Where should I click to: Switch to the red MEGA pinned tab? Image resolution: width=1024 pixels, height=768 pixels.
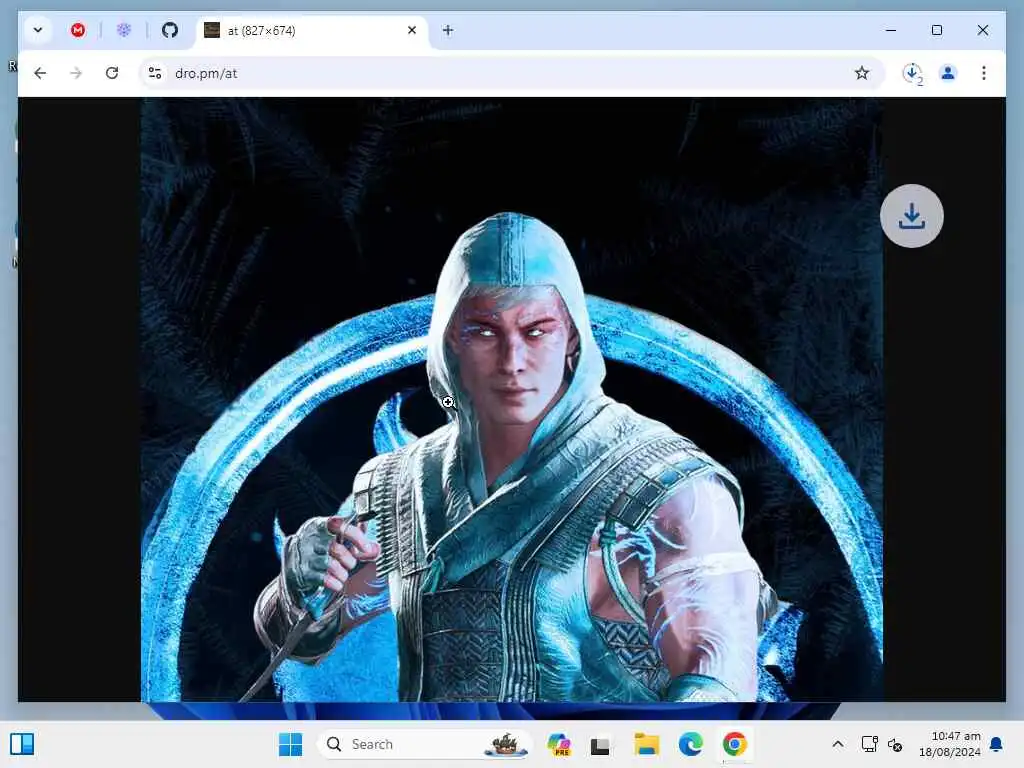(78, 30)
